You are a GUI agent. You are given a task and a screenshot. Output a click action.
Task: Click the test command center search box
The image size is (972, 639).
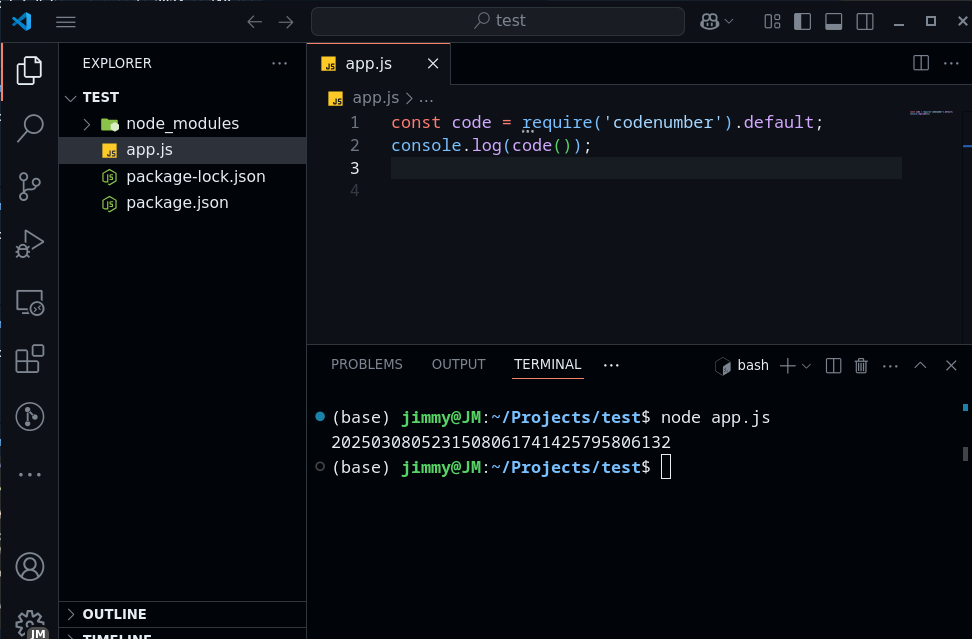[x=498, y=22]
